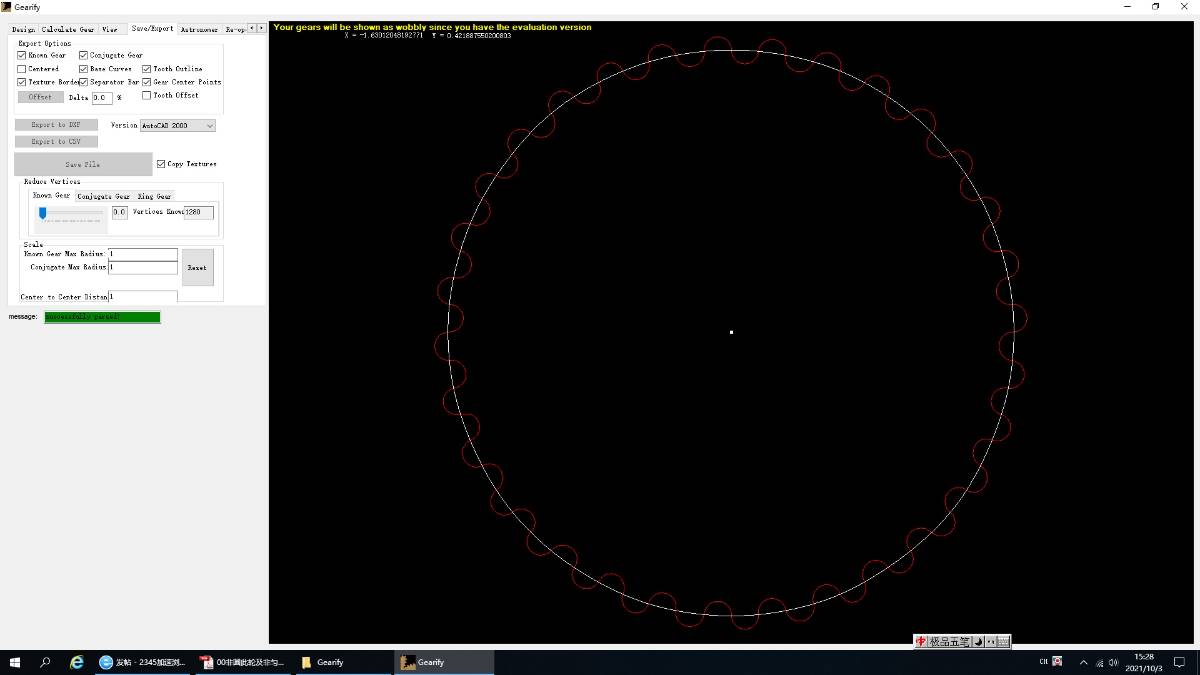Click the reduce vertices slider thumb
This screenshot has width=1200, height=675.
coord(43,213)
